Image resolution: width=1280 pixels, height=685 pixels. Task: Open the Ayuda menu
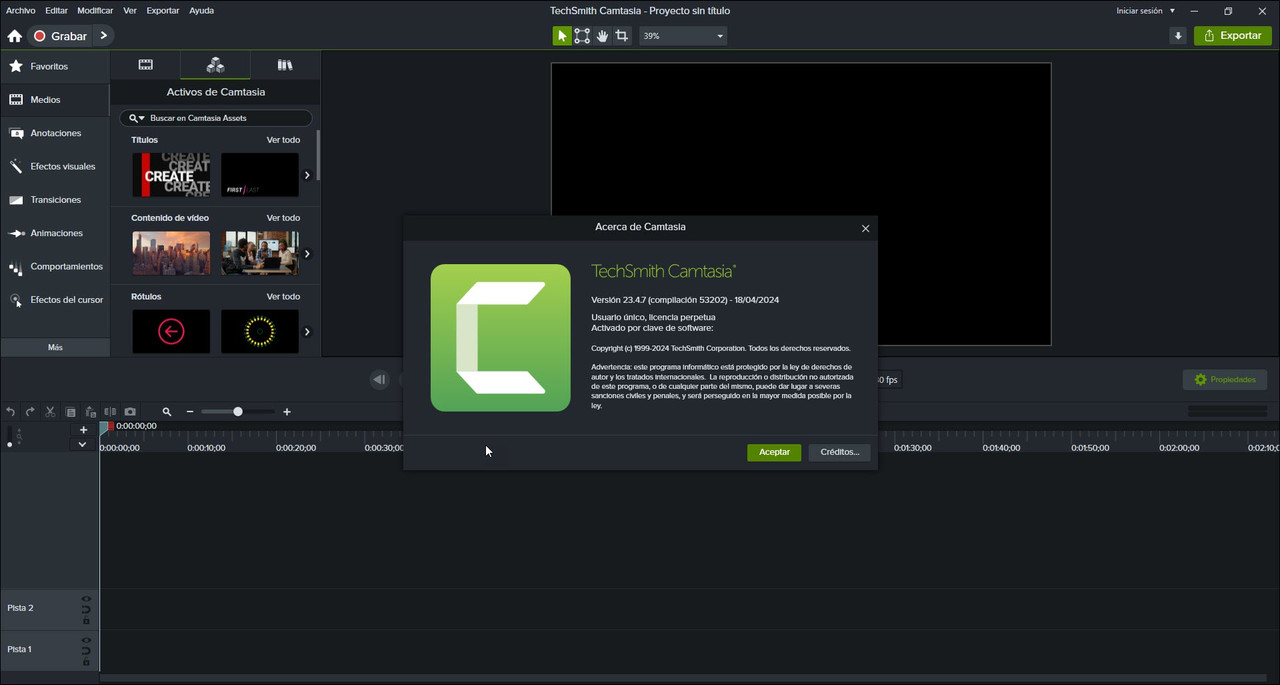201,11
